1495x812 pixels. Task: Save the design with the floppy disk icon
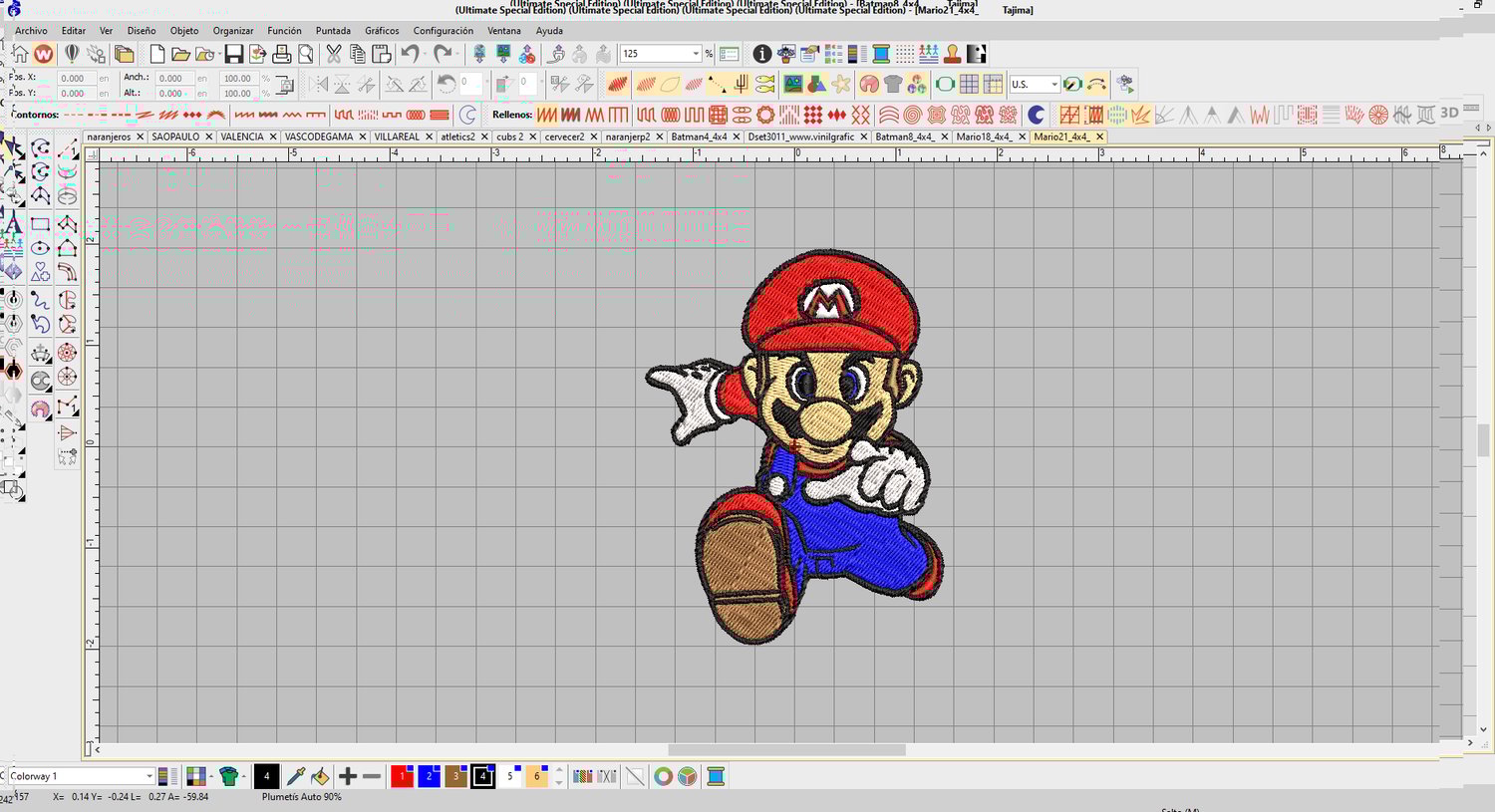click(233, 54)
